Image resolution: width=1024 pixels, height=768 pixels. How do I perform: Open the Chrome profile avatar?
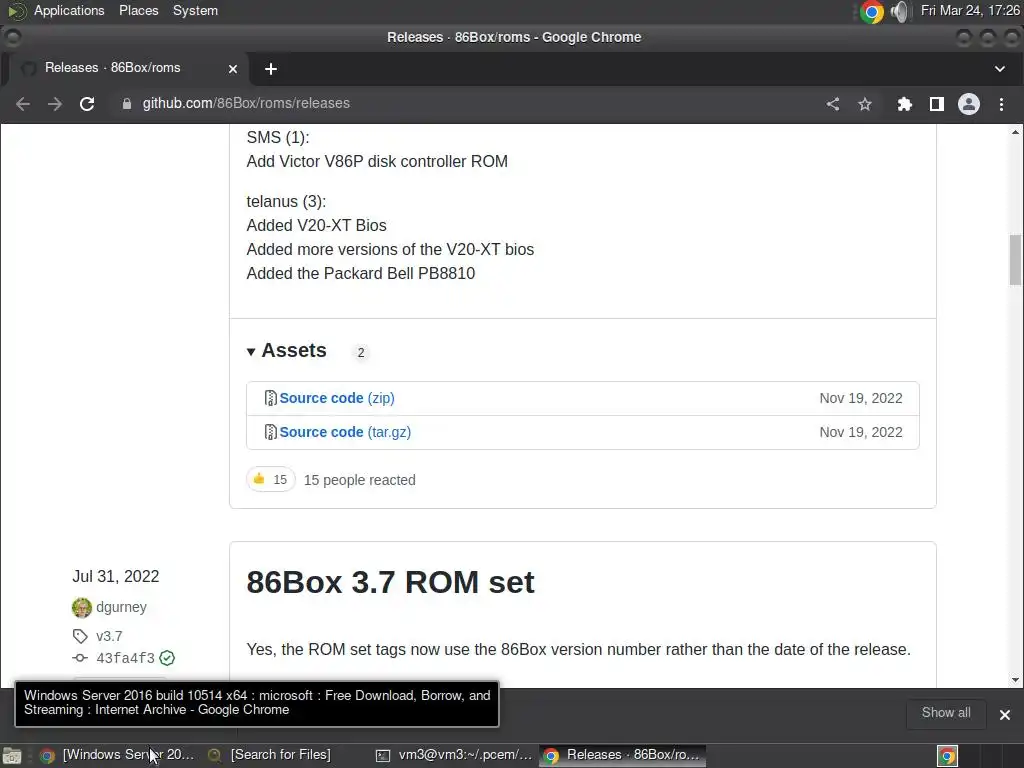pyautogui.click(x=968, y=104)
